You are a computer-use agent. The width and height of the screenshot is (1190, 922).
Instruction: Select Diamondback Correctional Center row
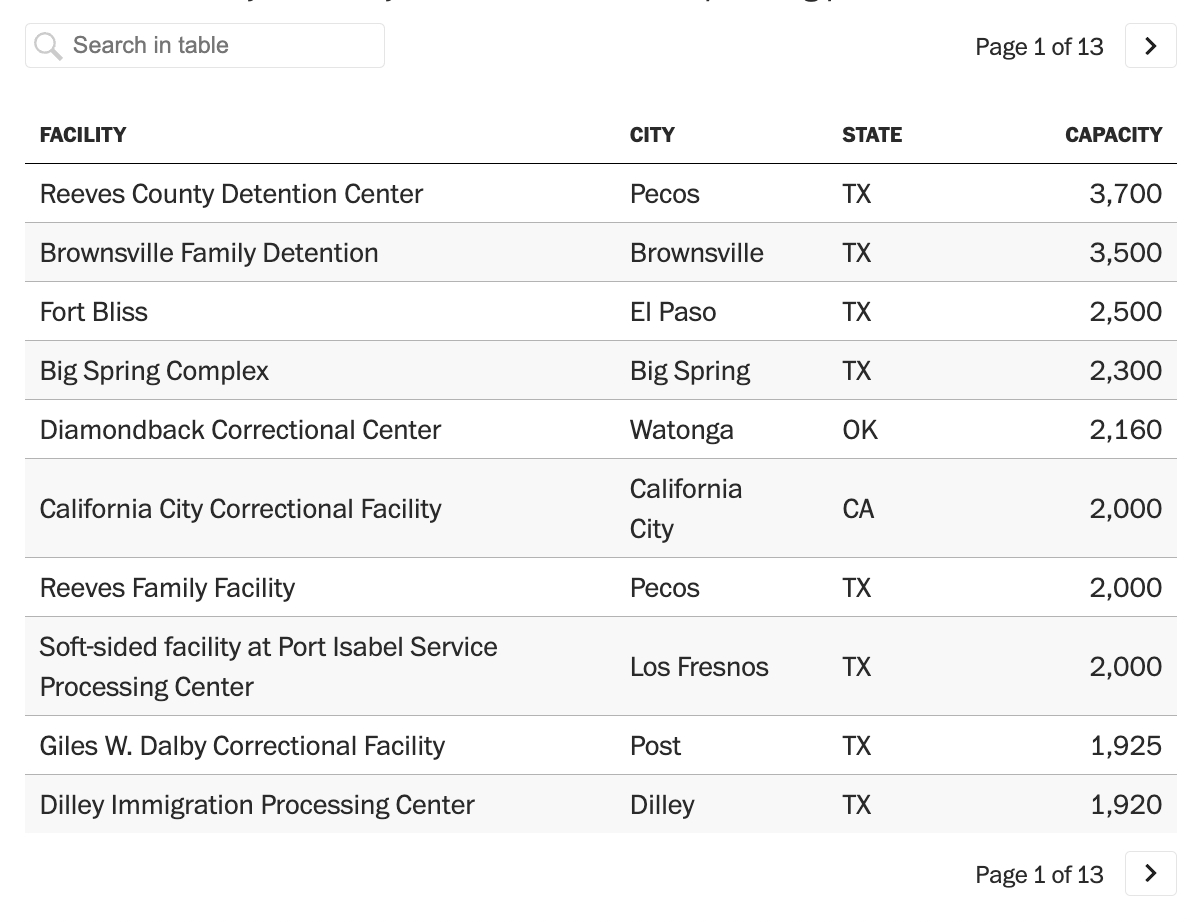pos(240,430)
